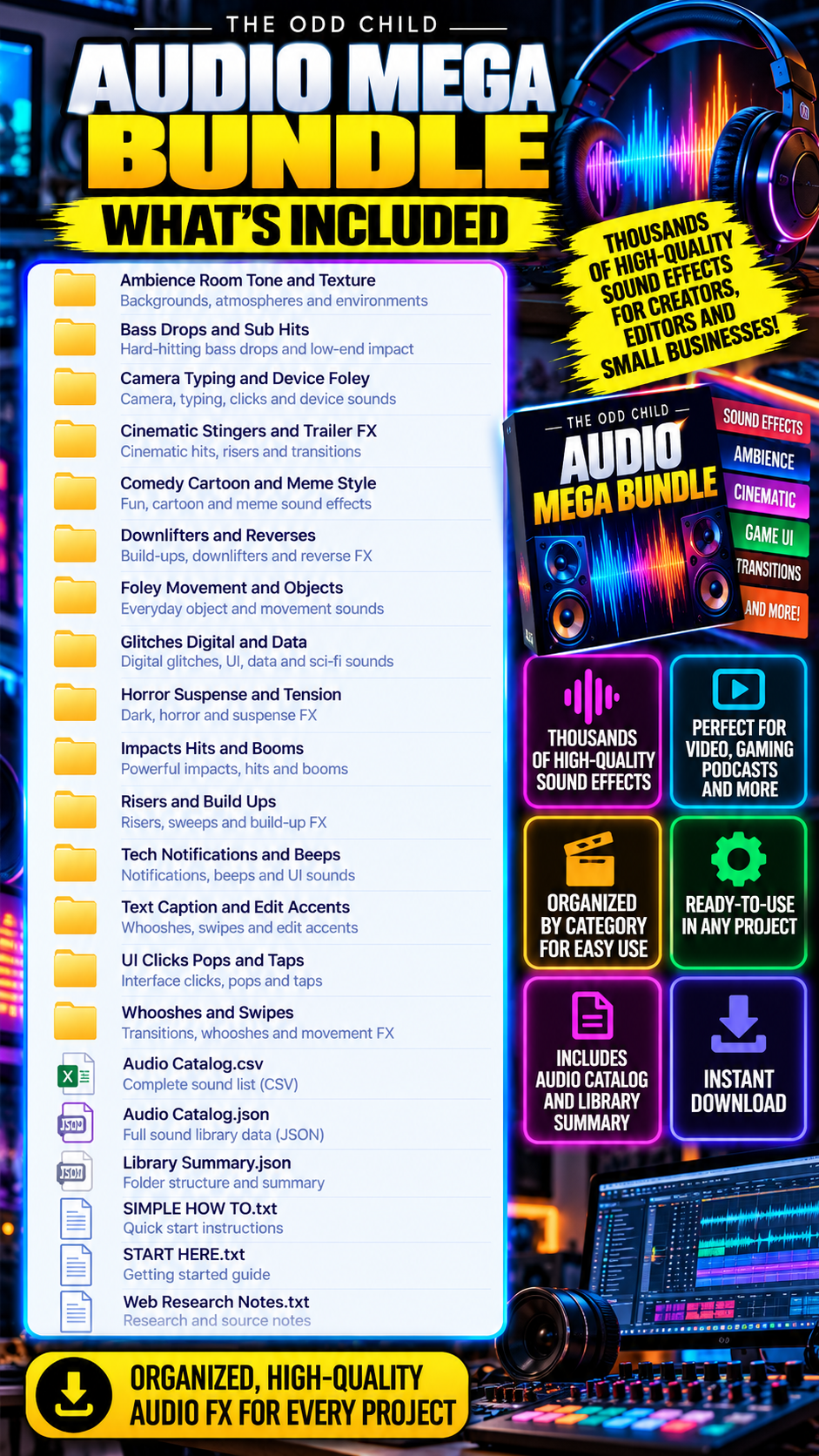Click the 'Audio Catalog.csv' file name
819x1456 pixels.
192,1063
